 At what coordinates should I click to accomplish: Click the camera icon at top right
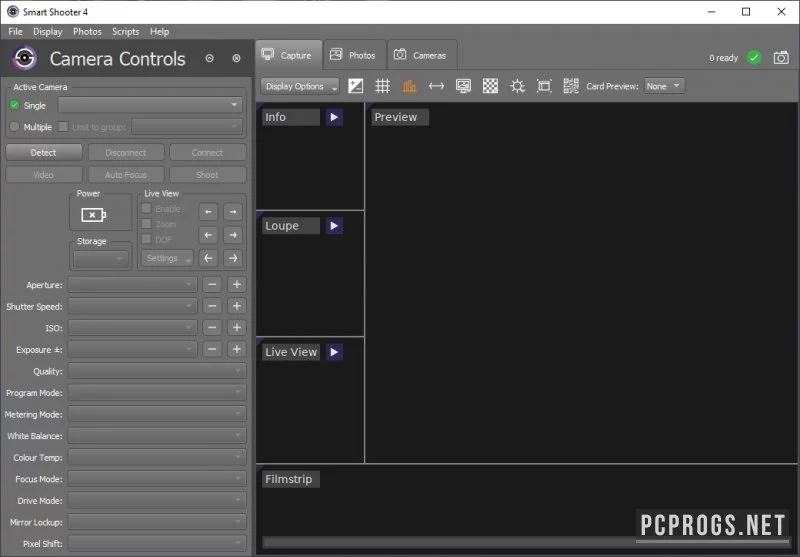781,58
